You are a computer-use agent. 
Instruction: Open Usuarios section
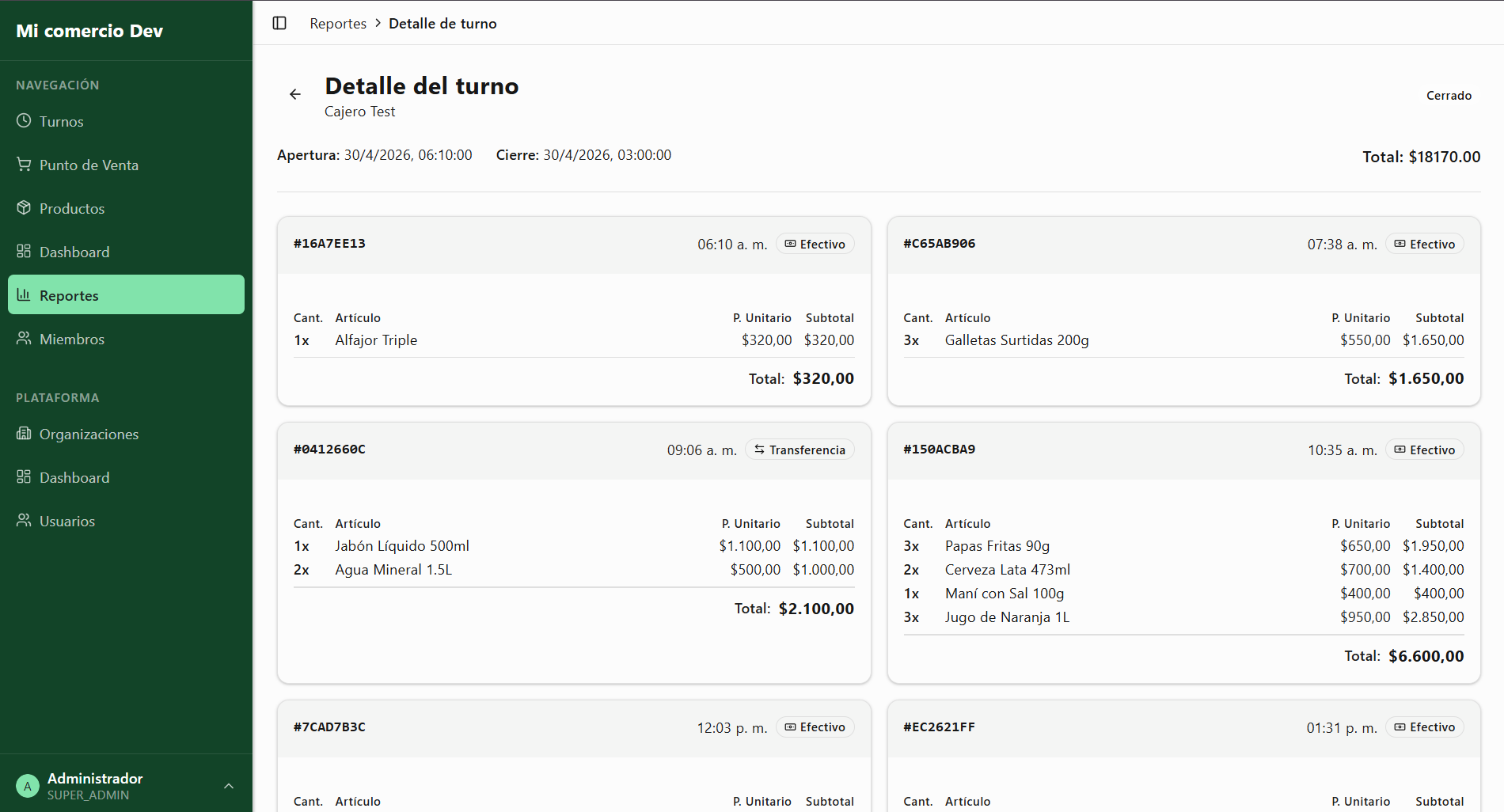(x=126, y=521)
